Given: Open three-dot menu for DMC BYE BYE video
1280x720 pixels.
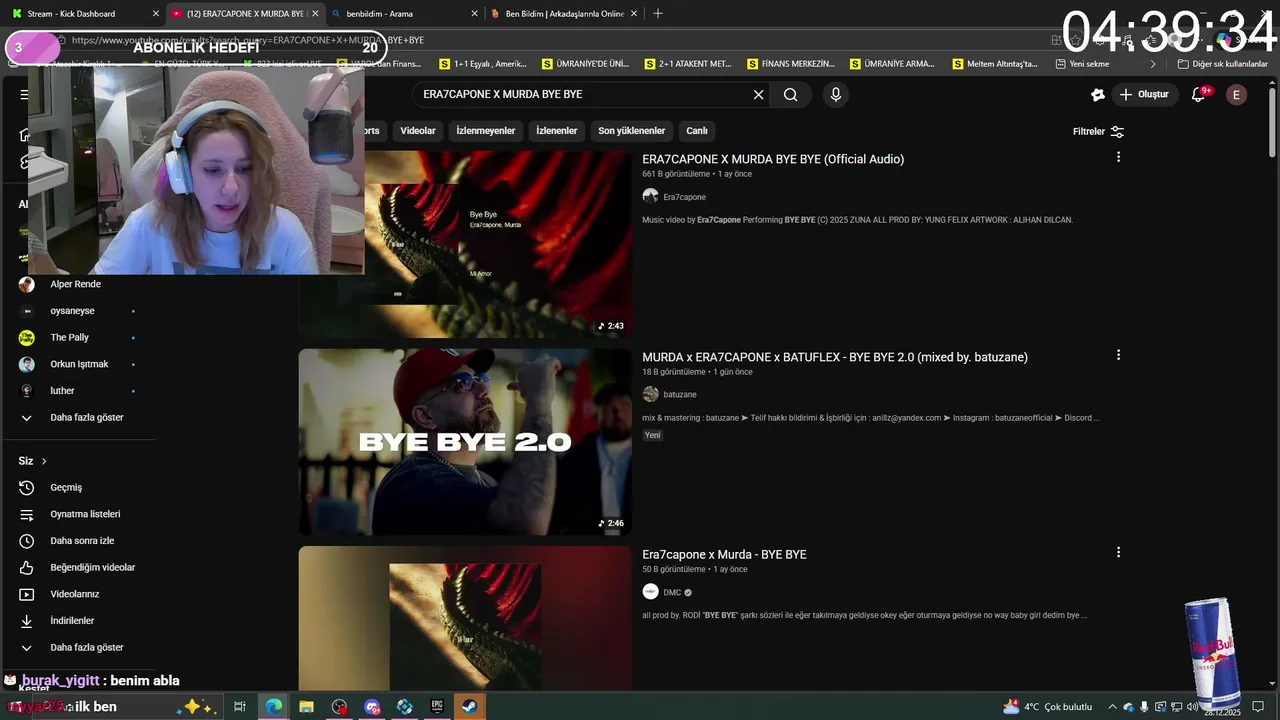Looking at the screenshot, I should (1118, 552).
